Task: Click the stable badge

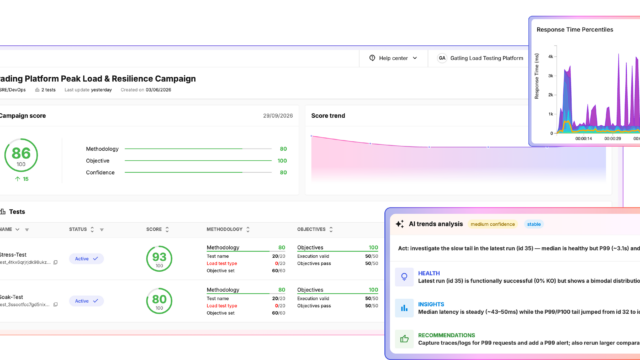Action: click(x=533, y=224)
